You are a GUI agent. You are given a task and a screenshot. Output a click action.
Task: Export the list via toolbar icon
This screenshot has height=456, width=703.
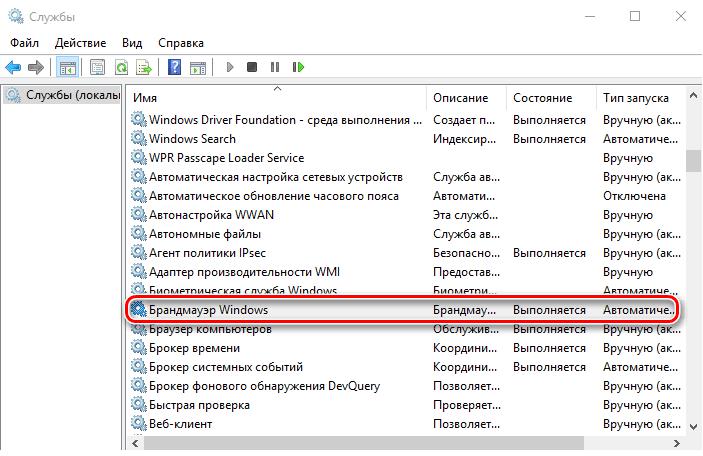pos(144,67)
